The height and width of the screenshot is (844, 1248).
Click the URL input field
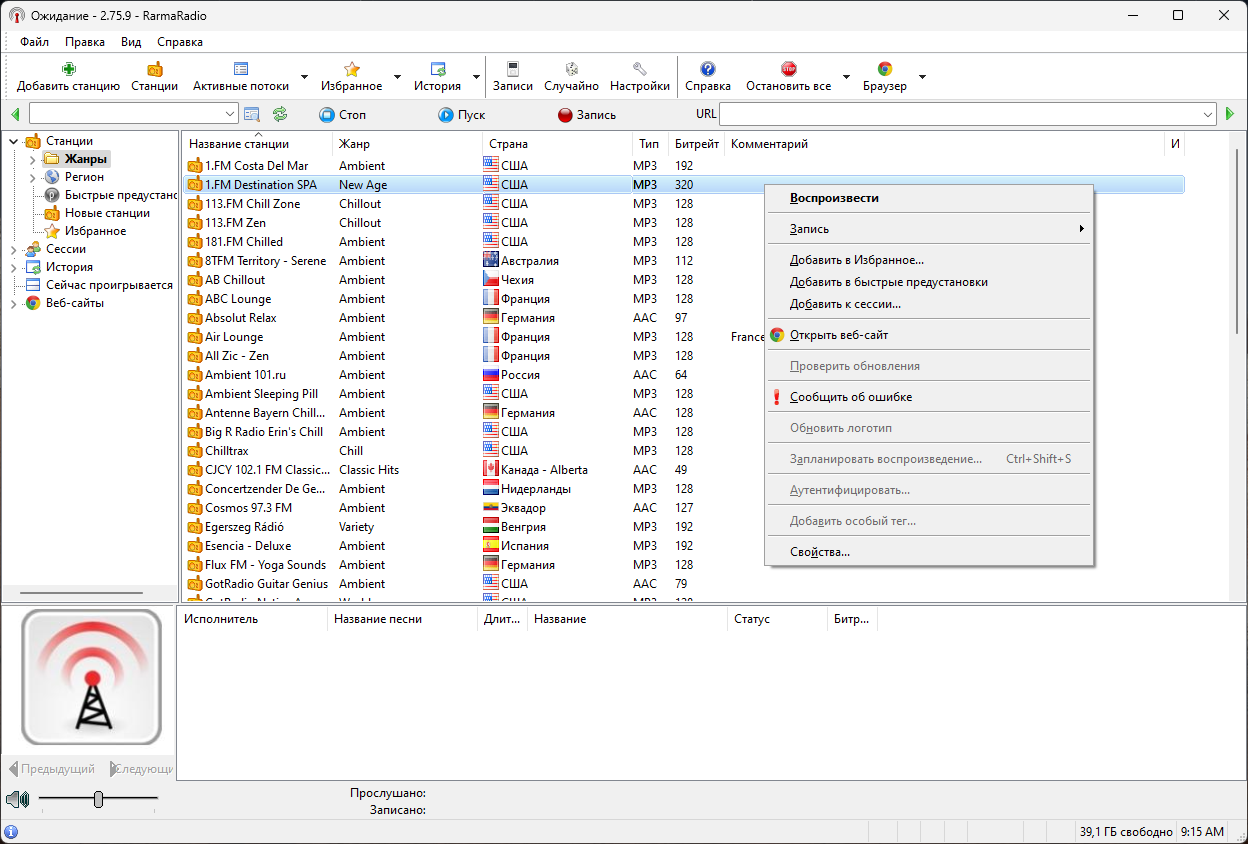tap(967, 114)
